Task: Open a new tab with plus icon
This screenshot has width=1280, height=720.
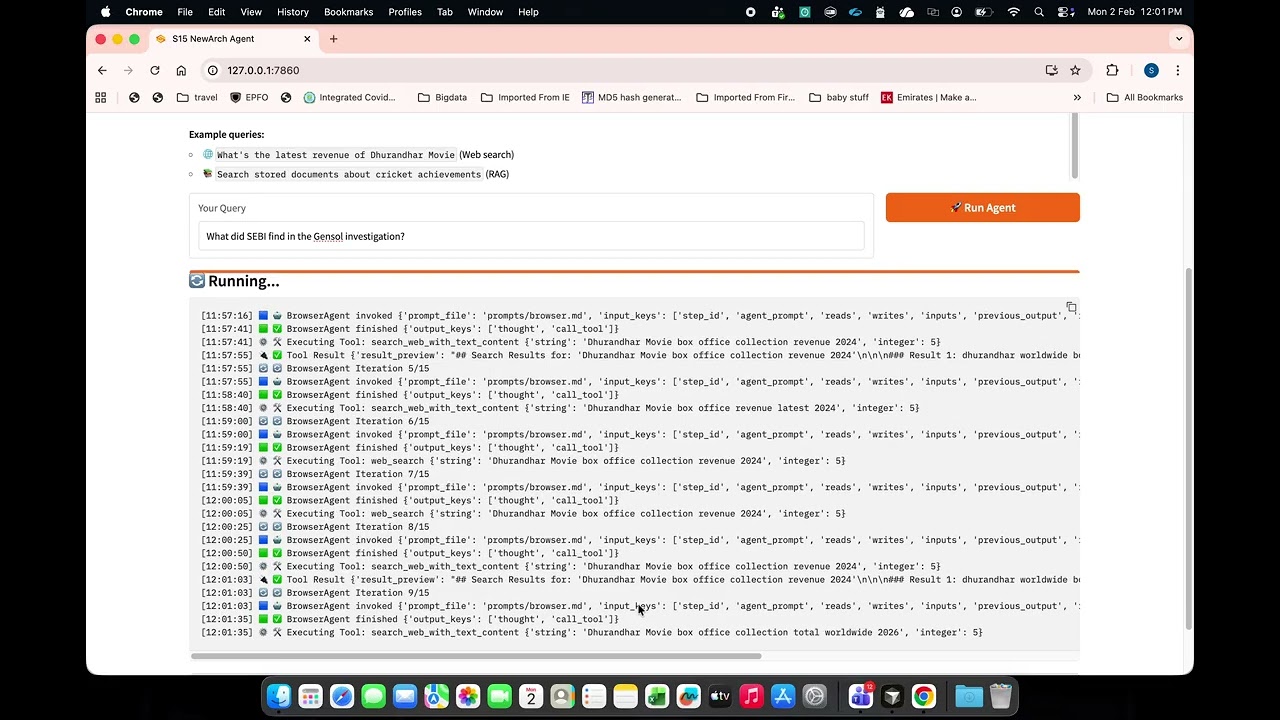Action: coord(333,39)
